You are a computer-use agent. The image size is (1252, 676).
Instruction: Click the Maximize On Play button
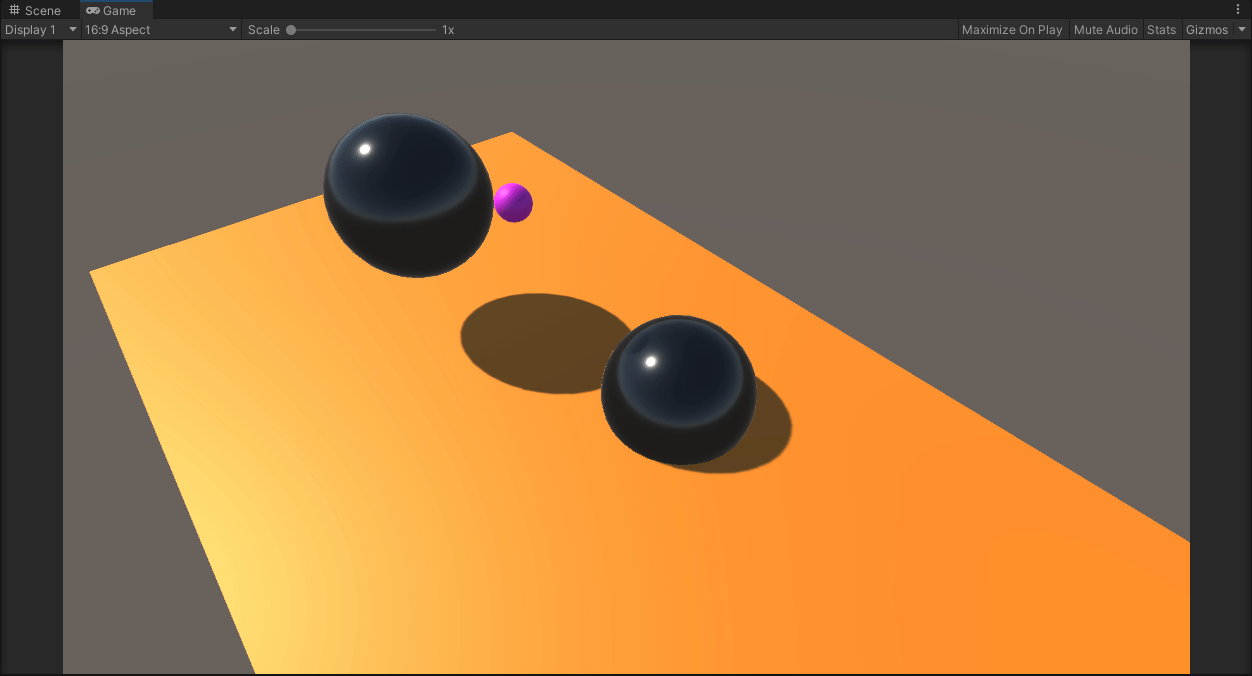click(1012, 29)
